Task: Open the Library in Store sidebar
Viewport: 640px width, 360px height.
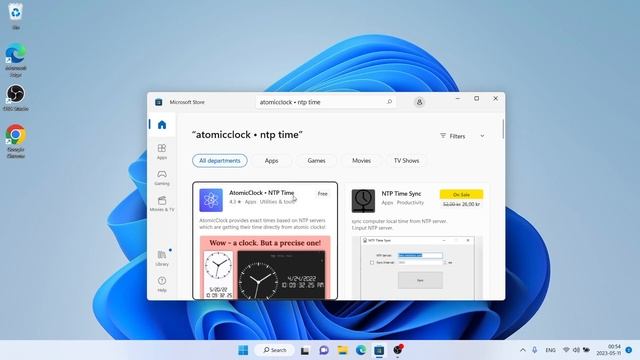Action: 162,258
